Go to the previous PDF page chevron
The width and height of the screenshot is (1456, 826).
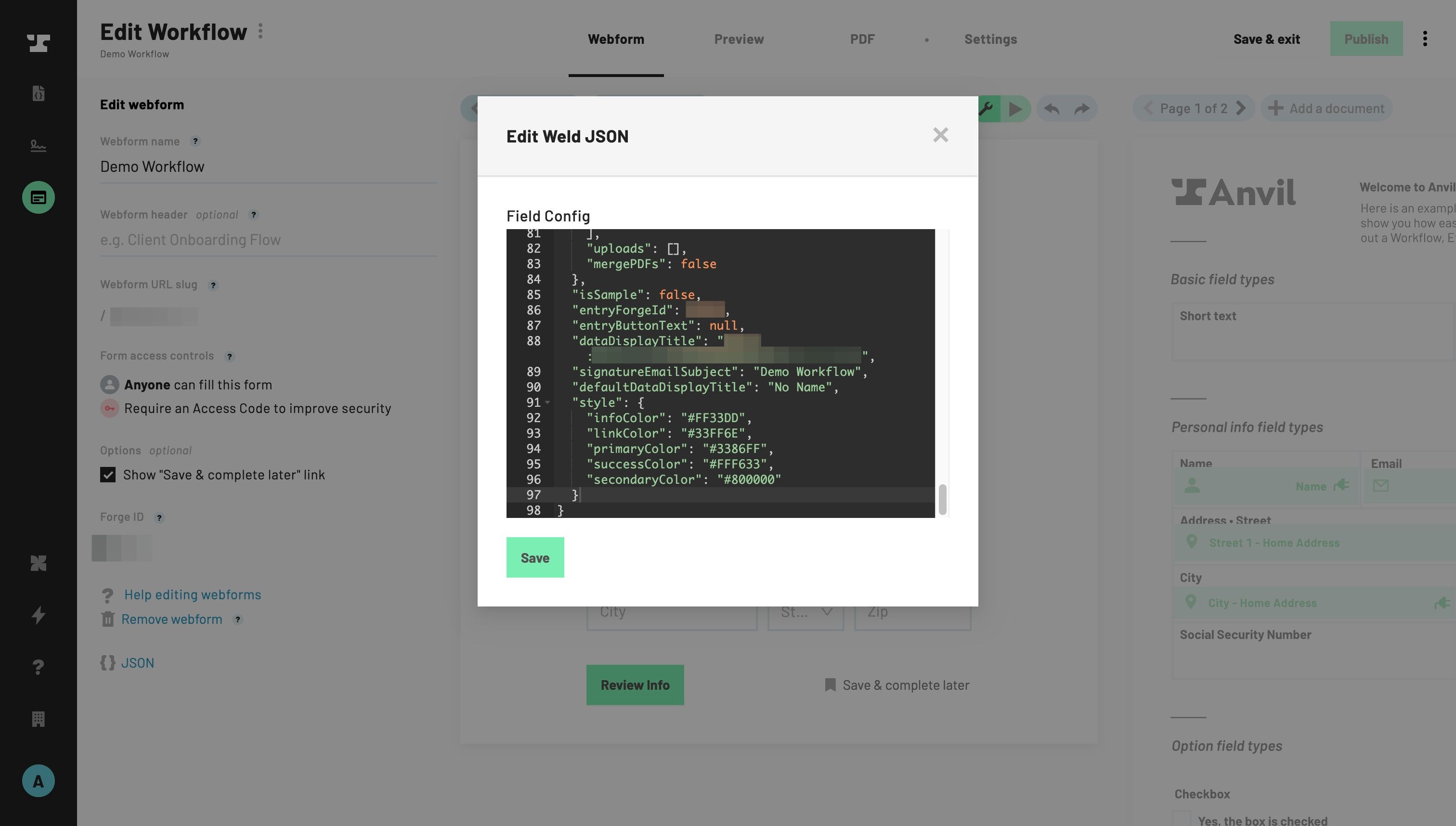(x=1147, y=108)
